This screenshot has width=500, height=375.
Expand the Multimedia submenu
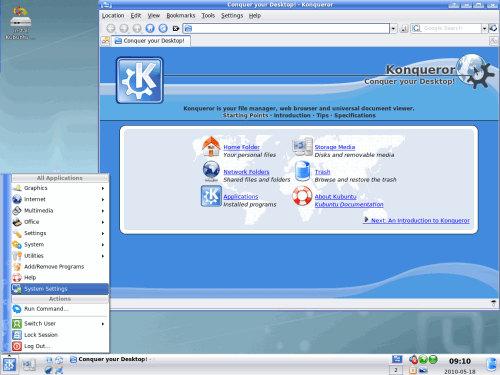coord(60,211)
